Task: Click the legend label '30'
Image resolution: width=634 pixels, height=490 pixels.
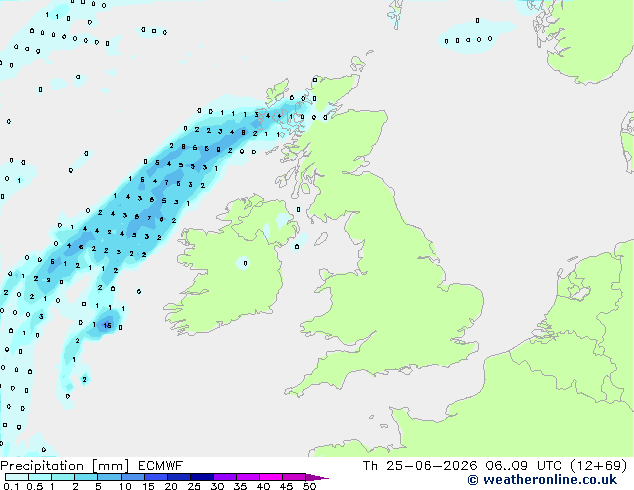Action: [217, 486]
